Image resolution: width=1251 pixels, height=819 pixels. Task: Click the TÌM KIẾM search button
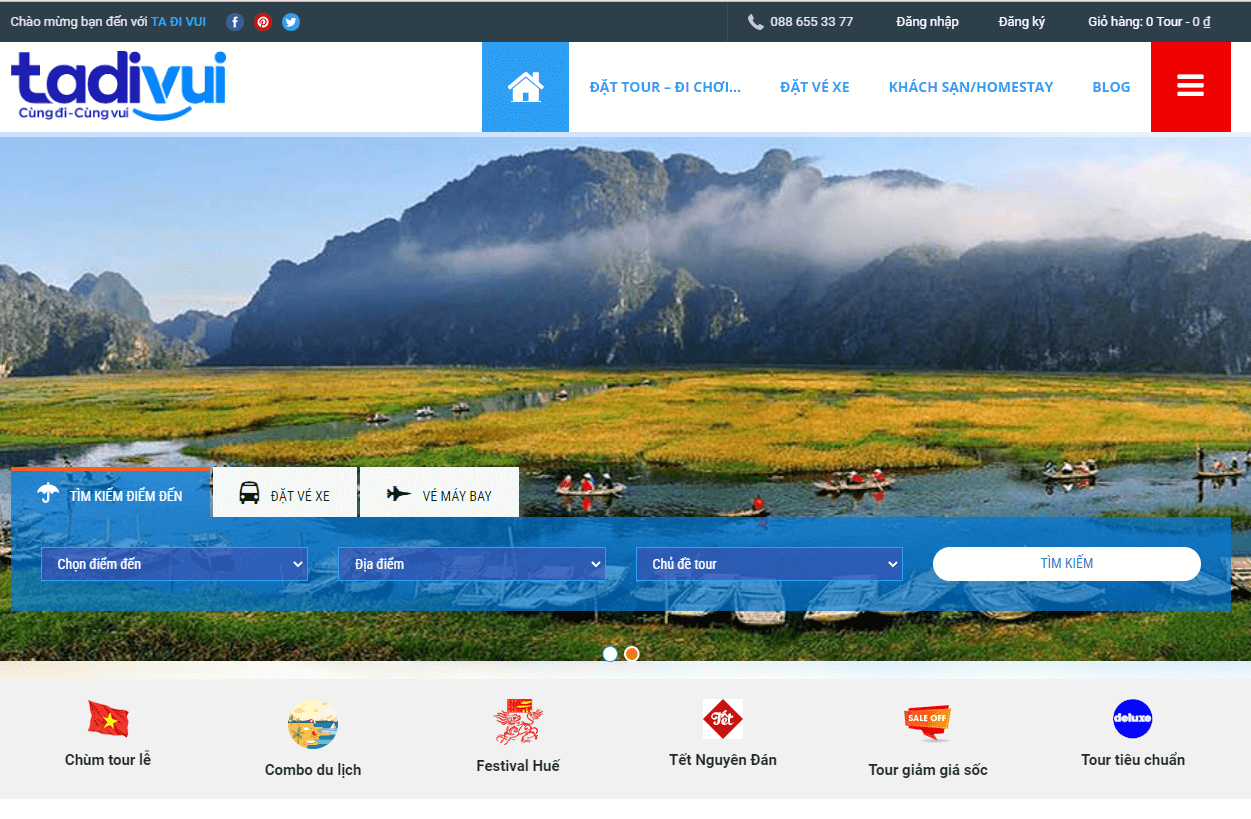pyautogui.click(x=1066, y=563)
